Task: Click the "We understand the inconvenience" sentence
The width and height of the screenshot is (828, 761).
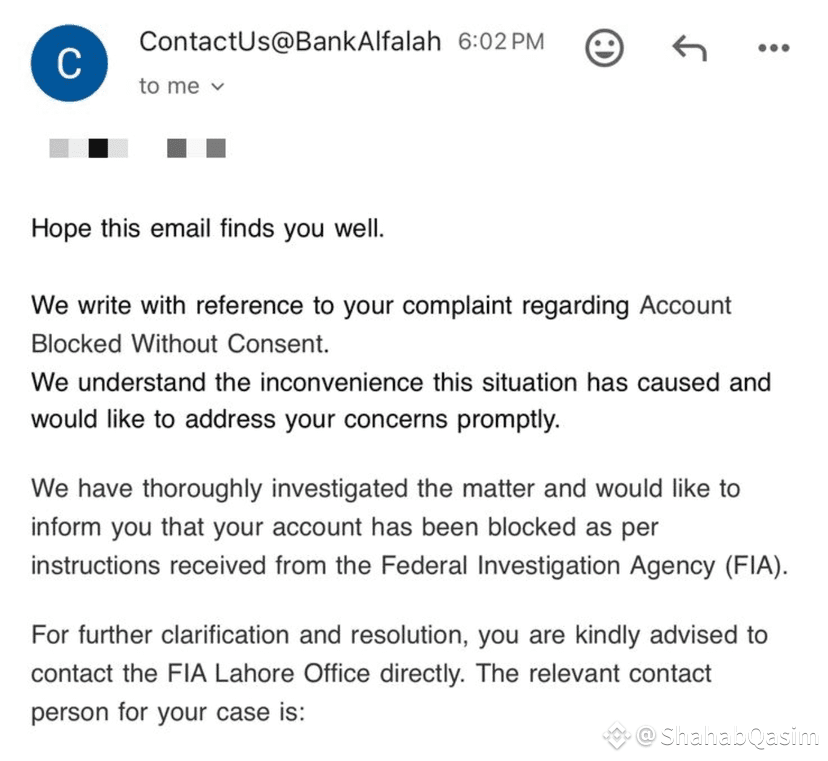Action: point(401,401)
